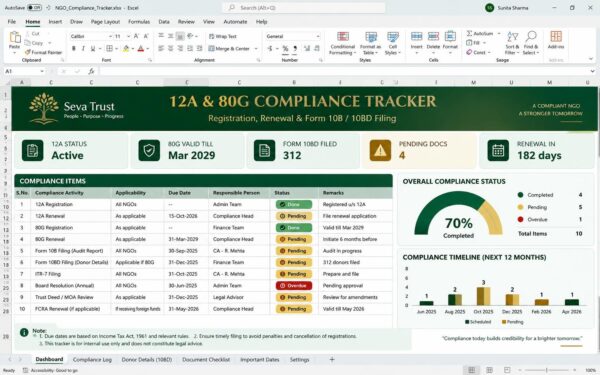Viewport: 600px width, 375px height.
Task: Toggle bold formatting
Action: point(74,49)
